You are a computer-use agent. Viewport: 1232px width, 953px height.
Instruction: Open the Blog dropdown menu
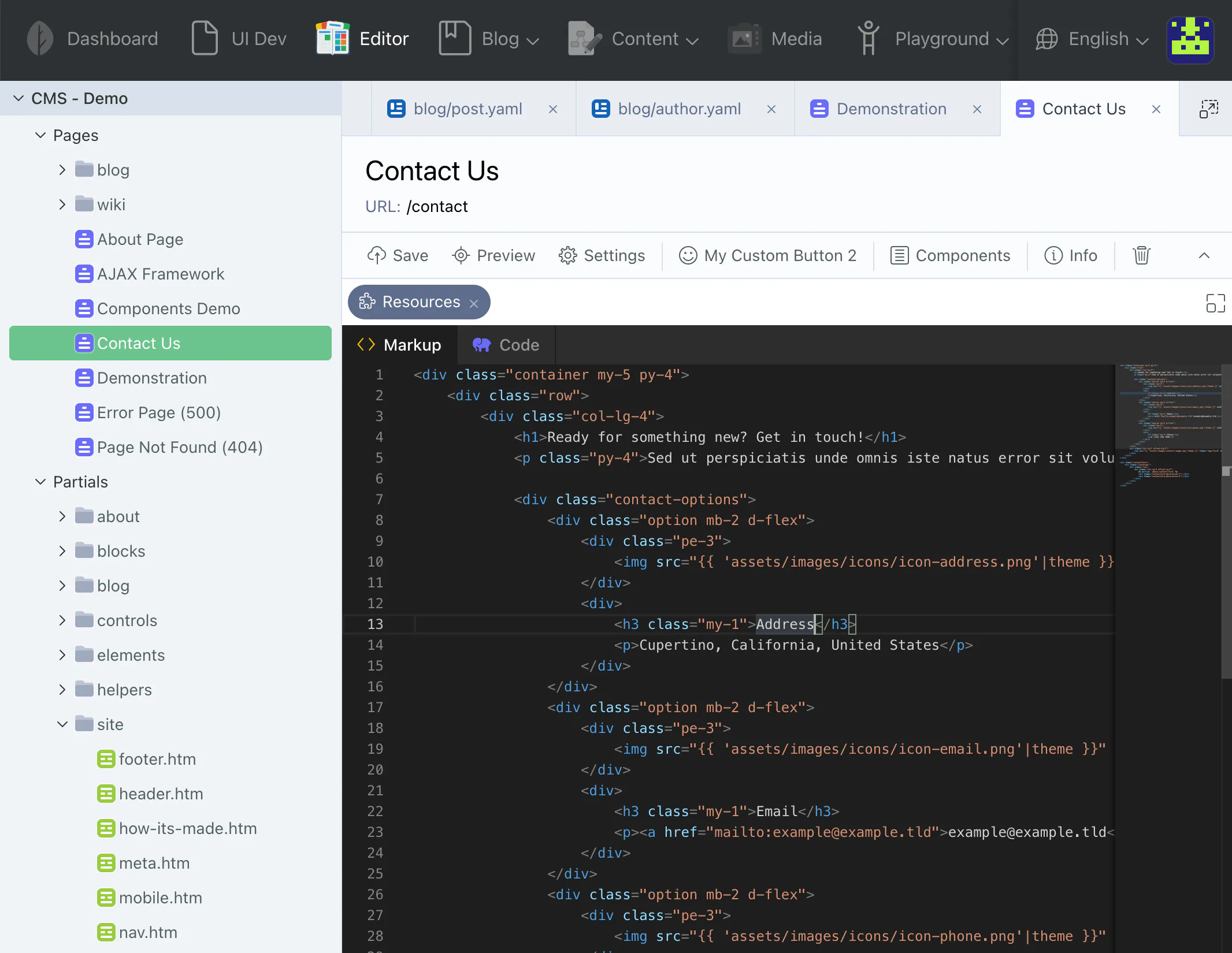[x=489, y=39]
